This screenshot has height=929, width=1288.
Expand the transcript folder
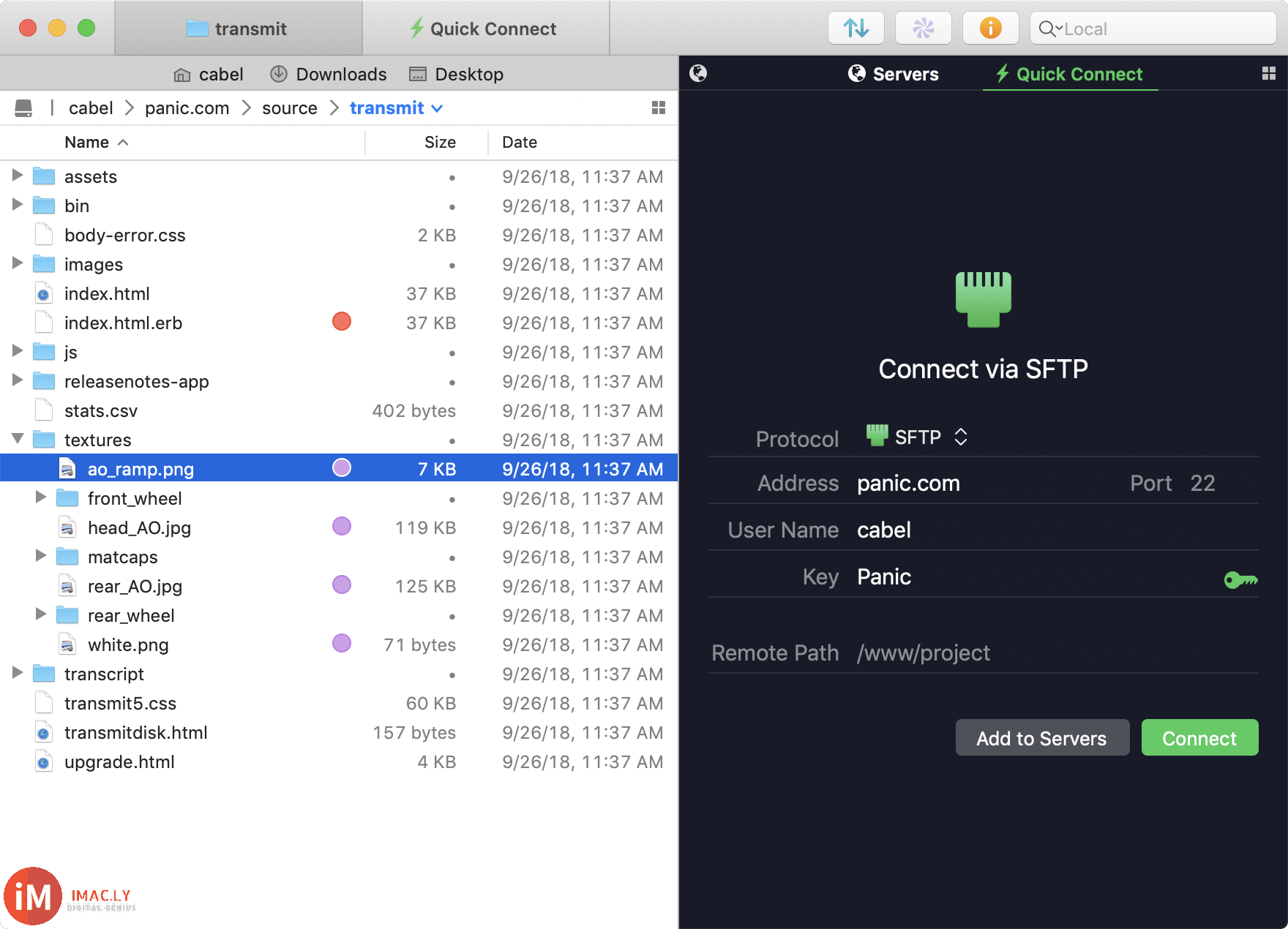[18, 673]
